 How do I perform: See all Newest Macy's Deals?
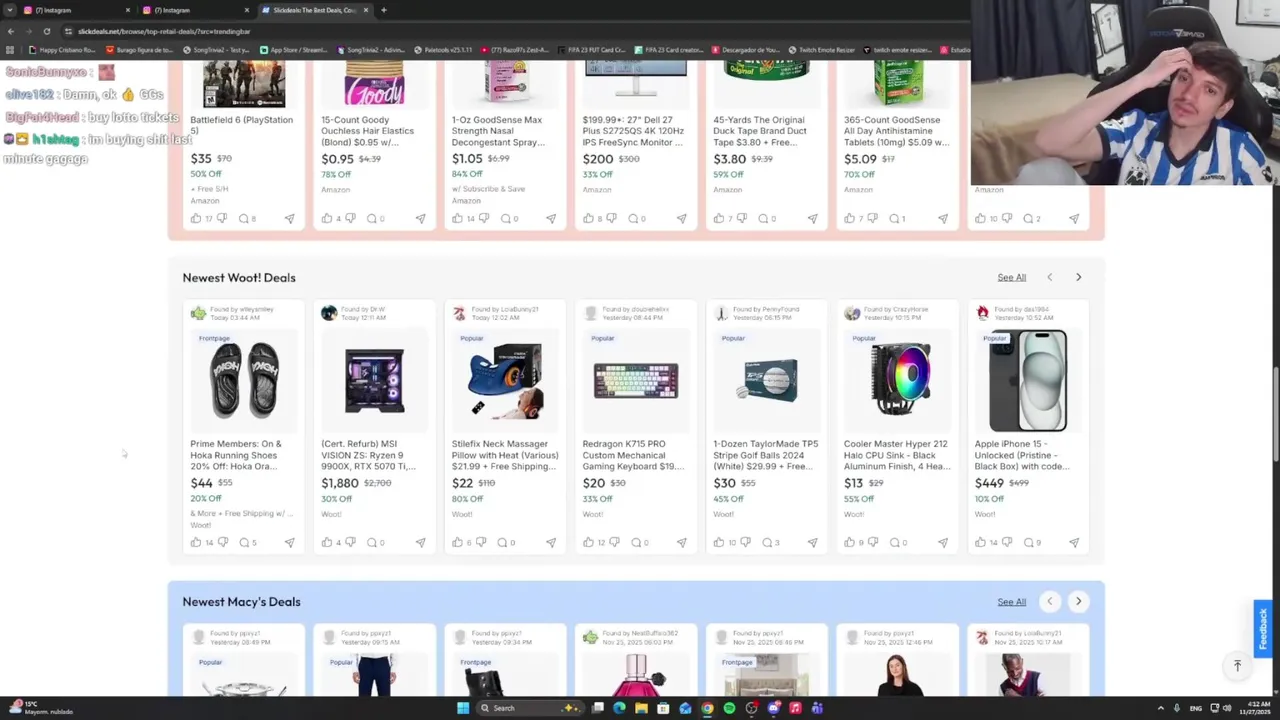coord(1011,602)
